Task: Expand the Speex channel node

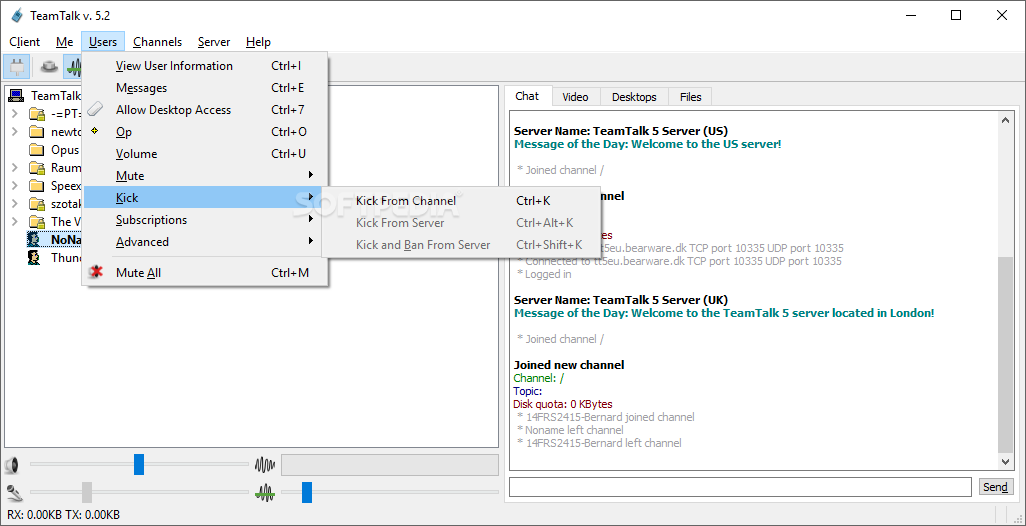Action: pos(14,186)
